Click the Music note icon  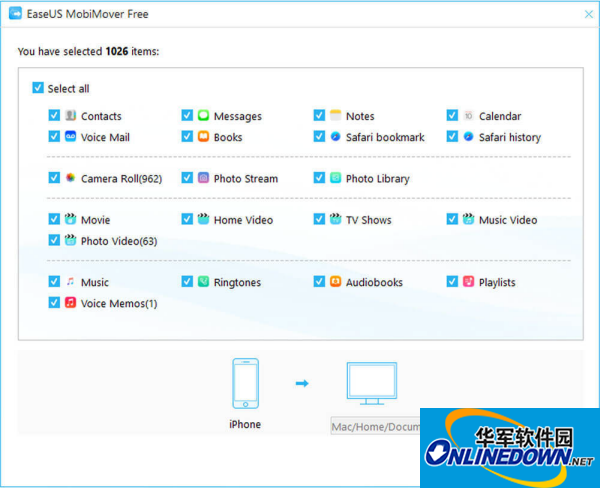click(x=70, y=282)
